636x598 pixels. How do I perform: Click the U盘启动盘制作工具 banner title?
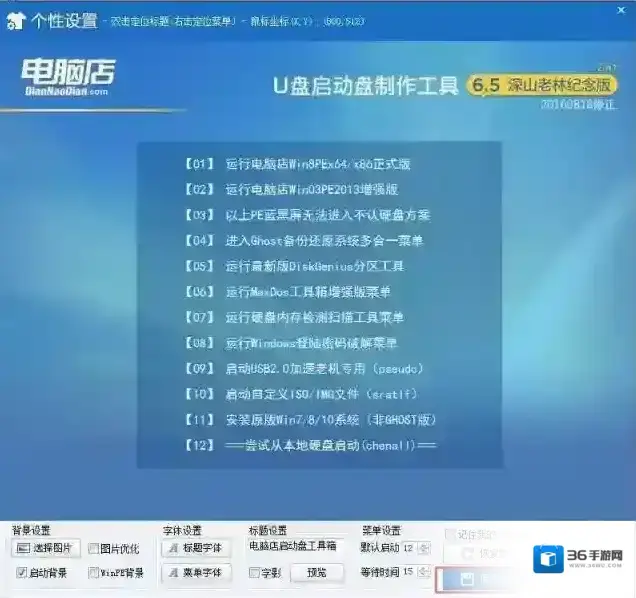click(365, 86)
